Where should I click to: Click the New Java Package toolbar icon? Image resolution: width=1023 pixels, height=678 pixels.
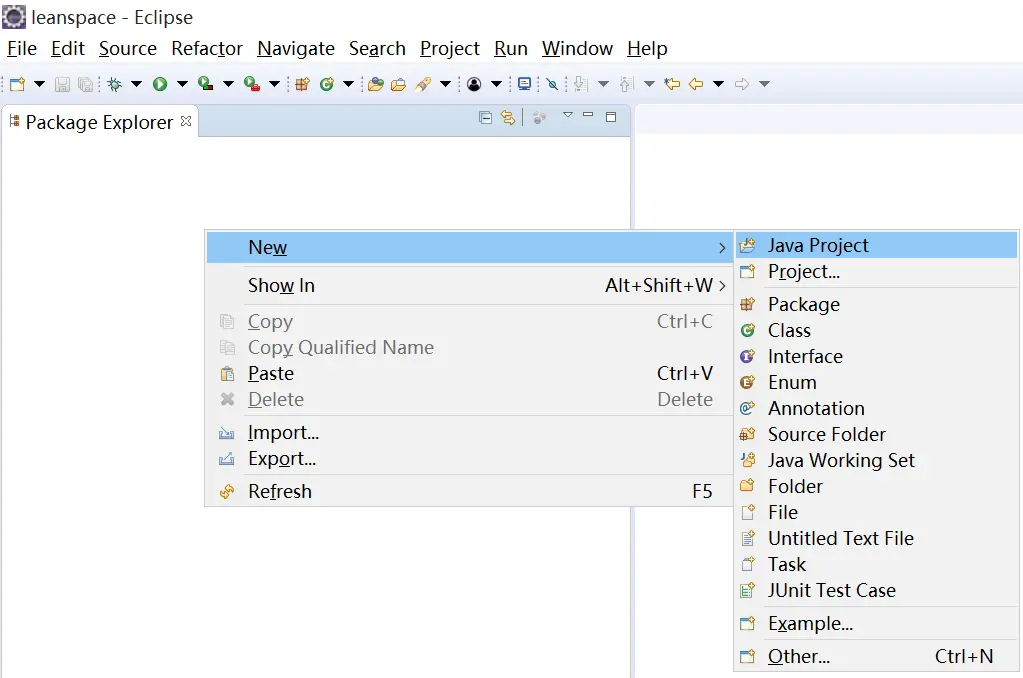[302, 84]
